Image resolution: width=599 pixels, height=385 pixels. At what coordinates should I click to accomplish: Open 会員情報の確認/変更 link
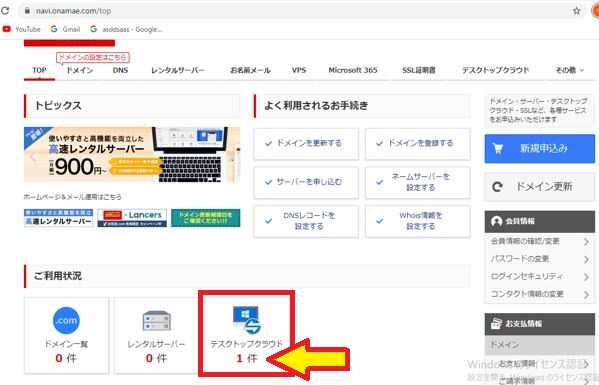click(x=525, y=241)
